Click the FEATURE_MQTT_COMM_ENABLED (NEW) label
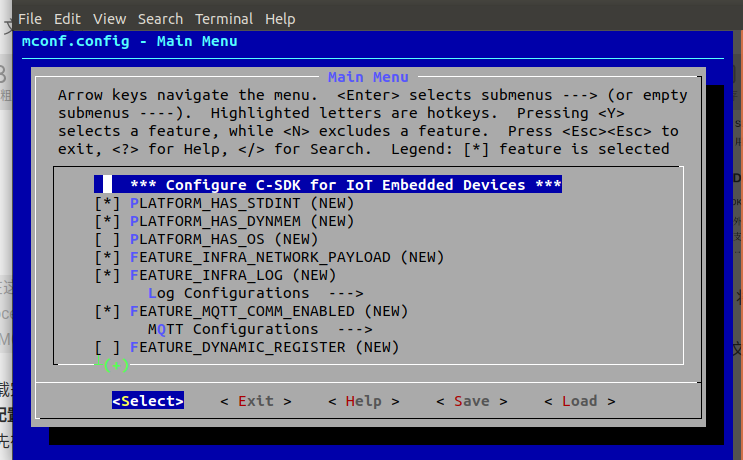This screenshot has width=743, height=460. click(269, 311)
